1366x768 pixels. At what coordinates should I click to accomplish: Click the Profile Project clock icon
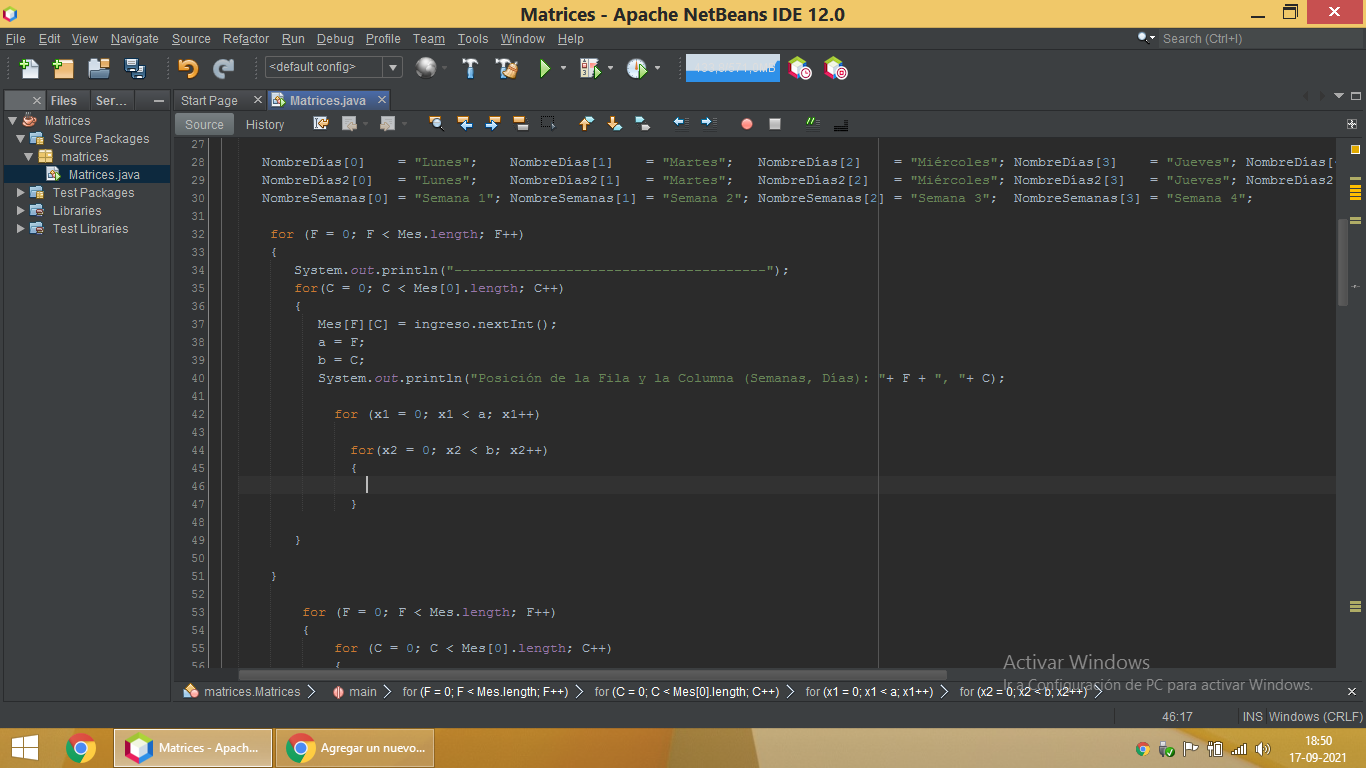pos(637,68)
